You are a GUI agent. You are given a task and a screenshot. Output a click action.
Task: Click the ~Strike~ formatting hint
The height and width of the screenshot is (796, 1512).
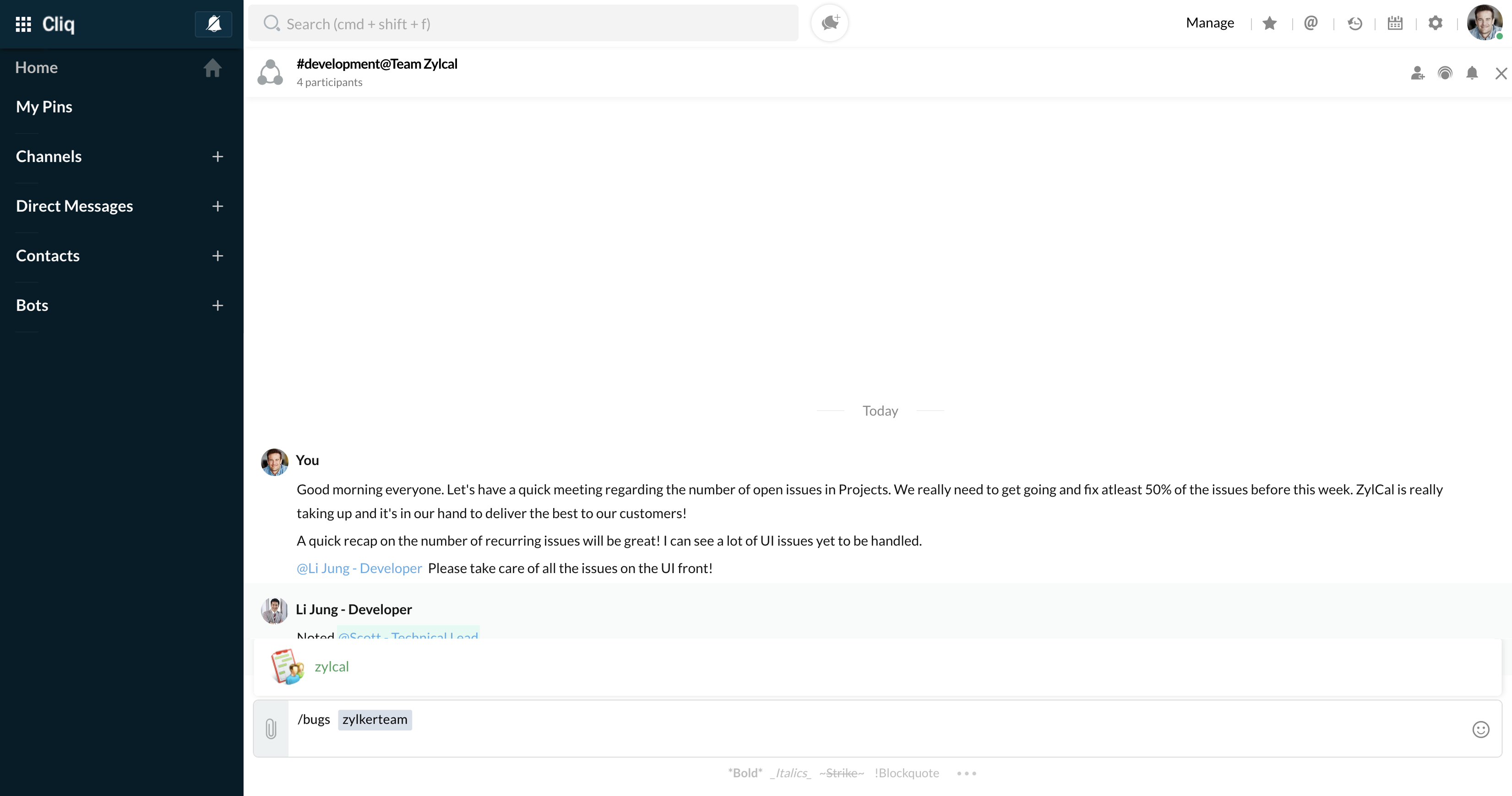tap(842, 773)
